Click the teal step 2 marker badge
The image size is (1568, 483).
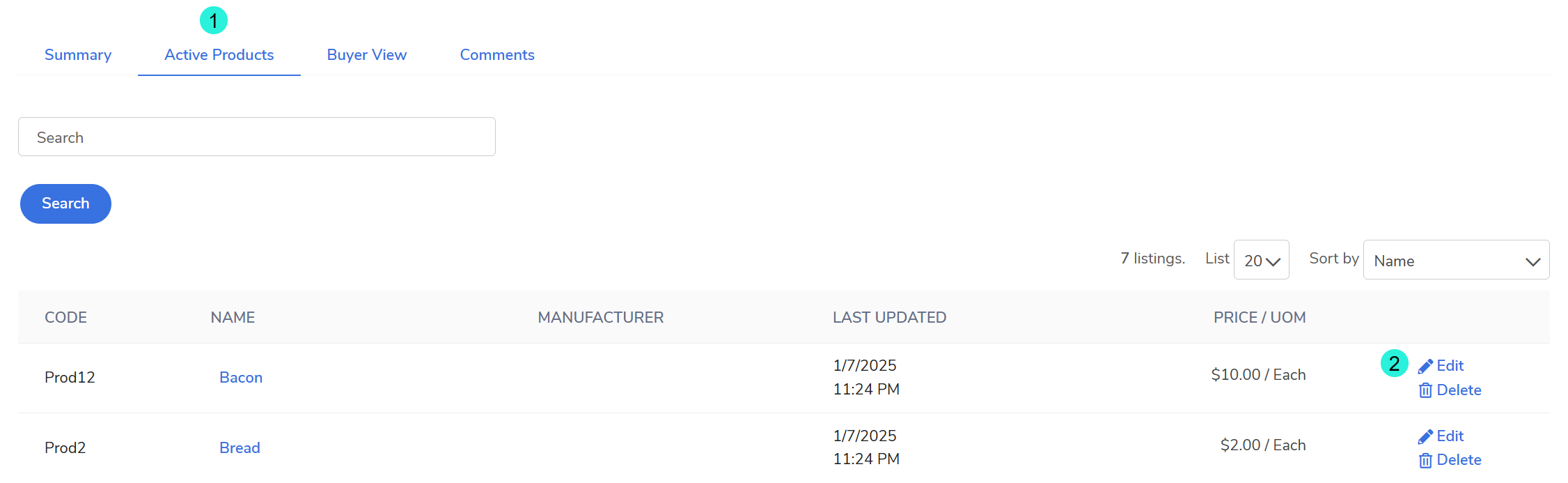coord(1394,363)
